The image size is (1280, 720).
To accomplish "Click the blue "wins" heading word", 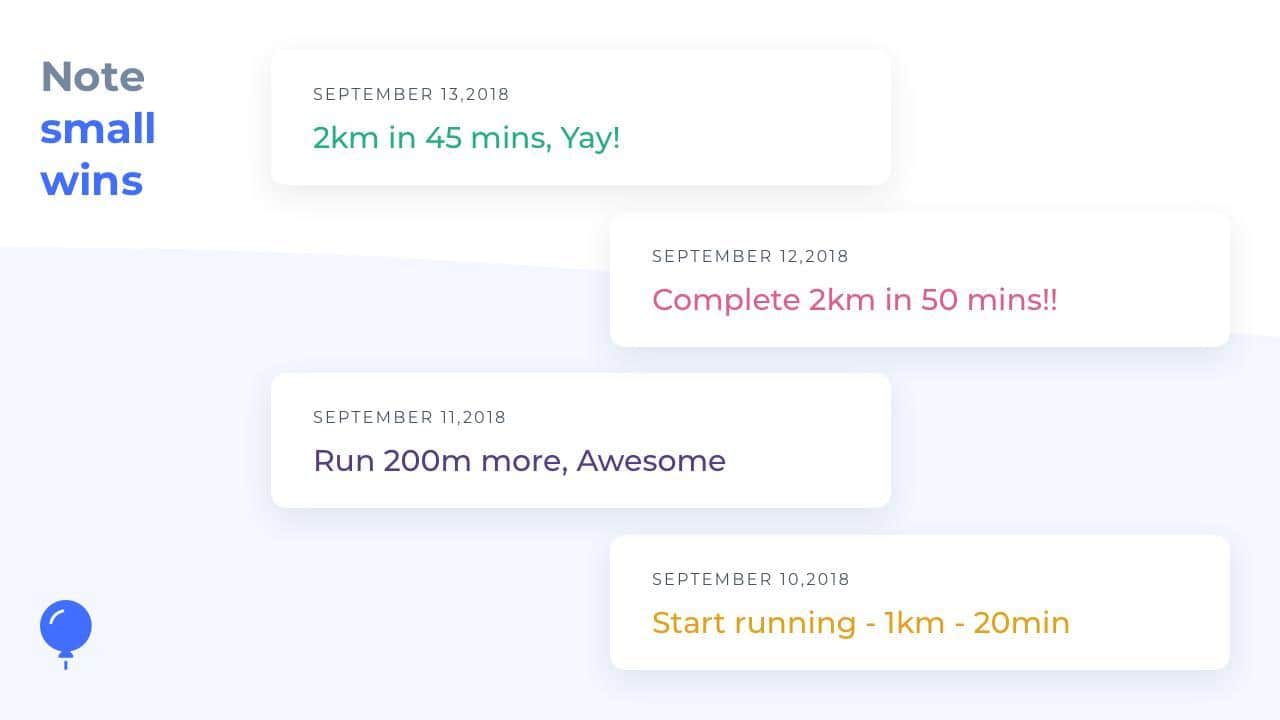I will point(92,181).
